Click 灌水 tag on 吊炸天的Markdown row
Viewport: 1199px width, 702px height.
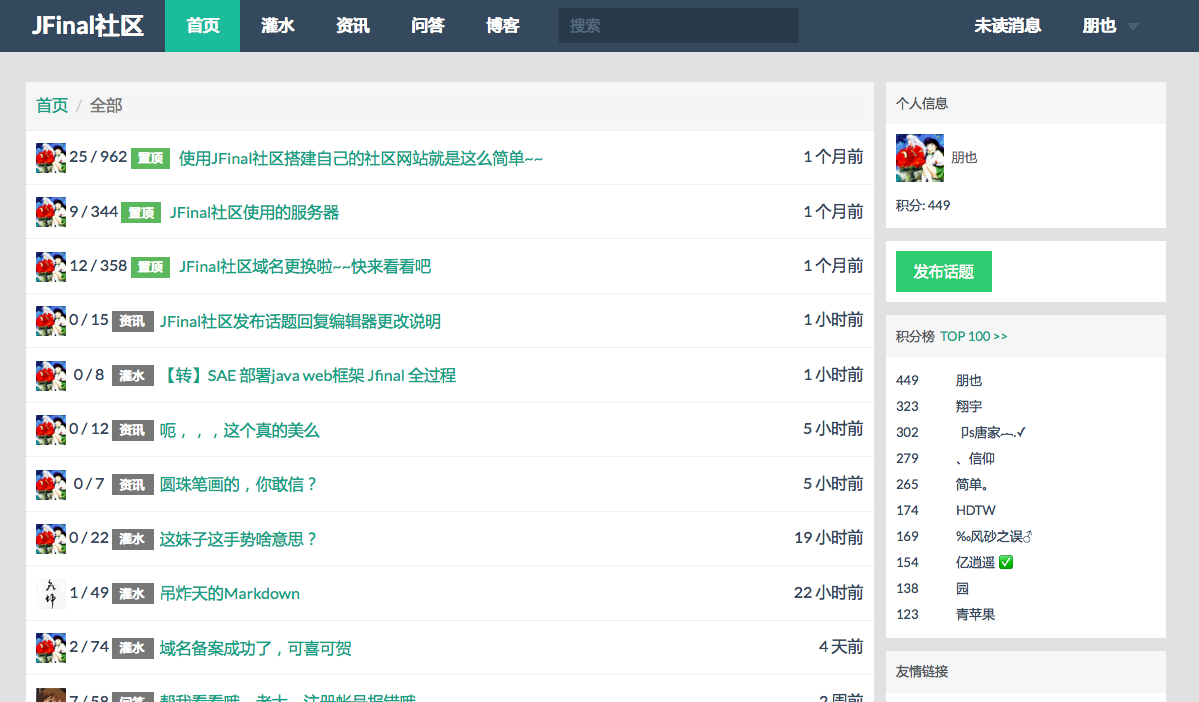pyautogui.click(x=132, y=593)
